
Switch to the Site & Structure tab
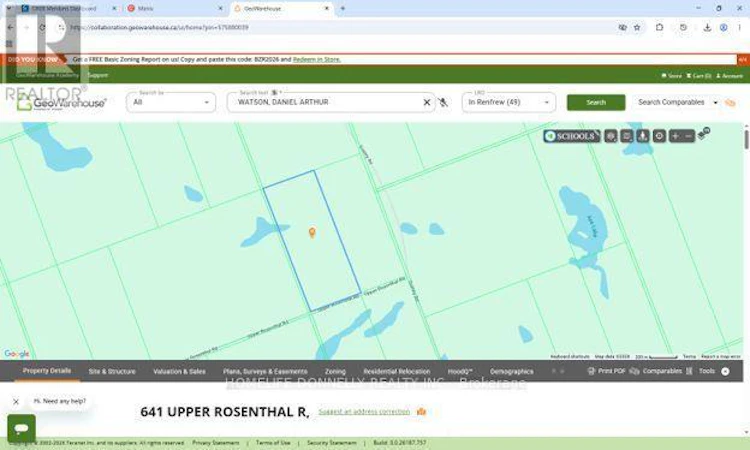point(112,372)
